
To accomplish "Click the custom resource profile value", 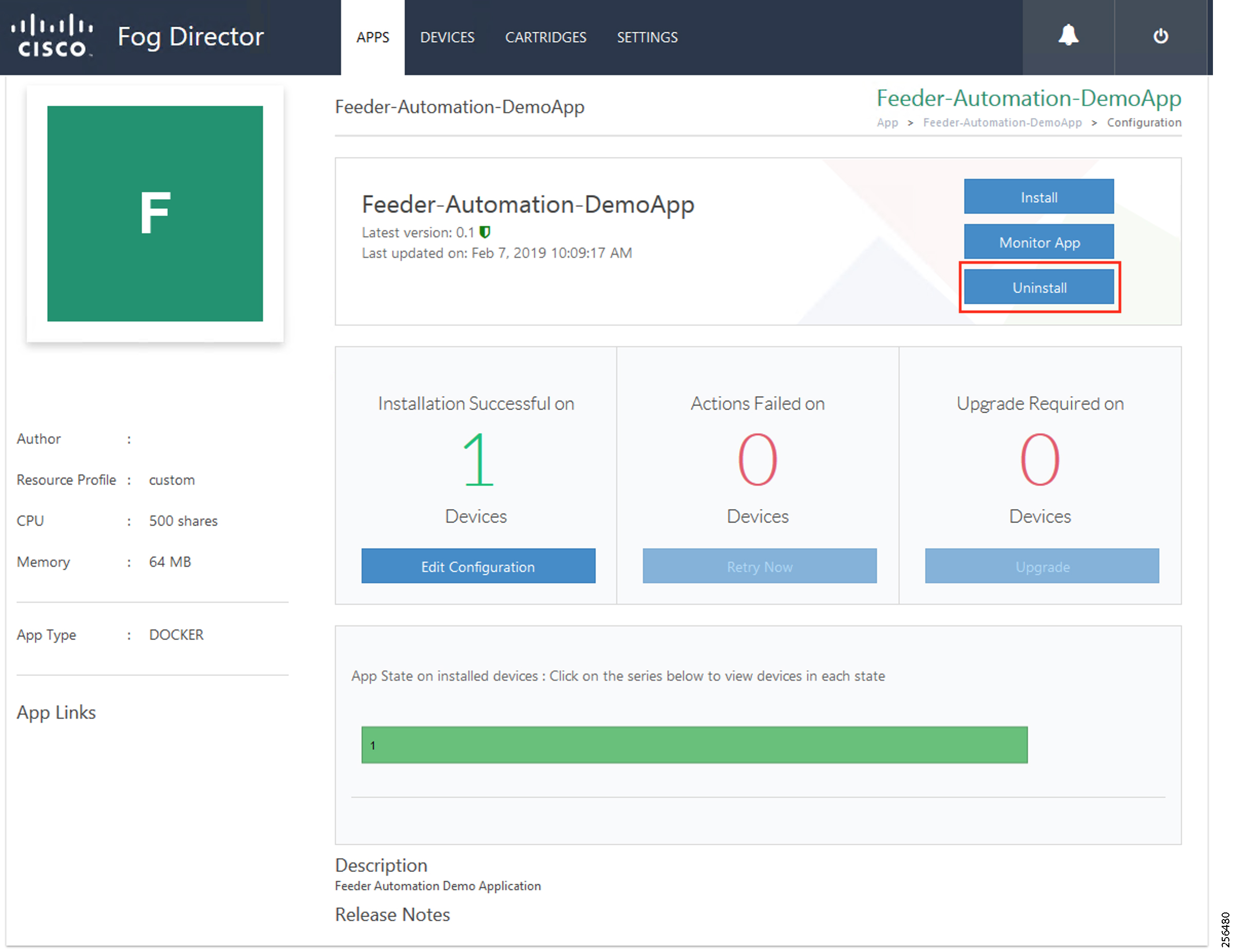I will [x=172, y=480].
